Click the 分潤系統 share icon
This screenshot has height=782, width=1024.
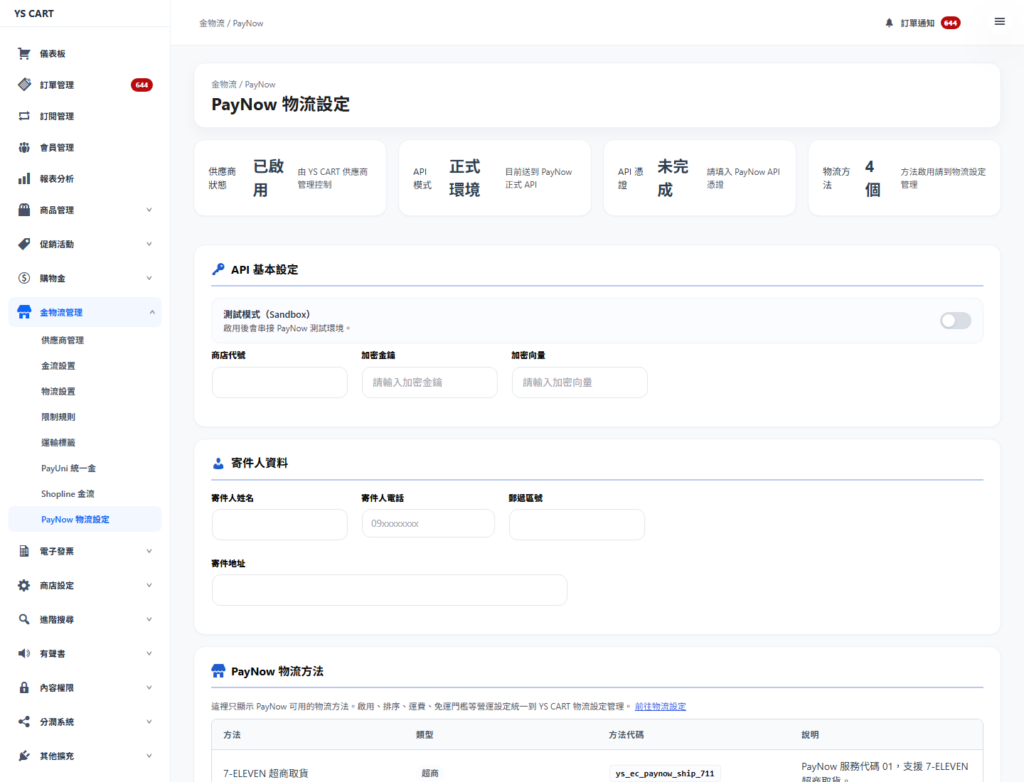pos(24,721)
